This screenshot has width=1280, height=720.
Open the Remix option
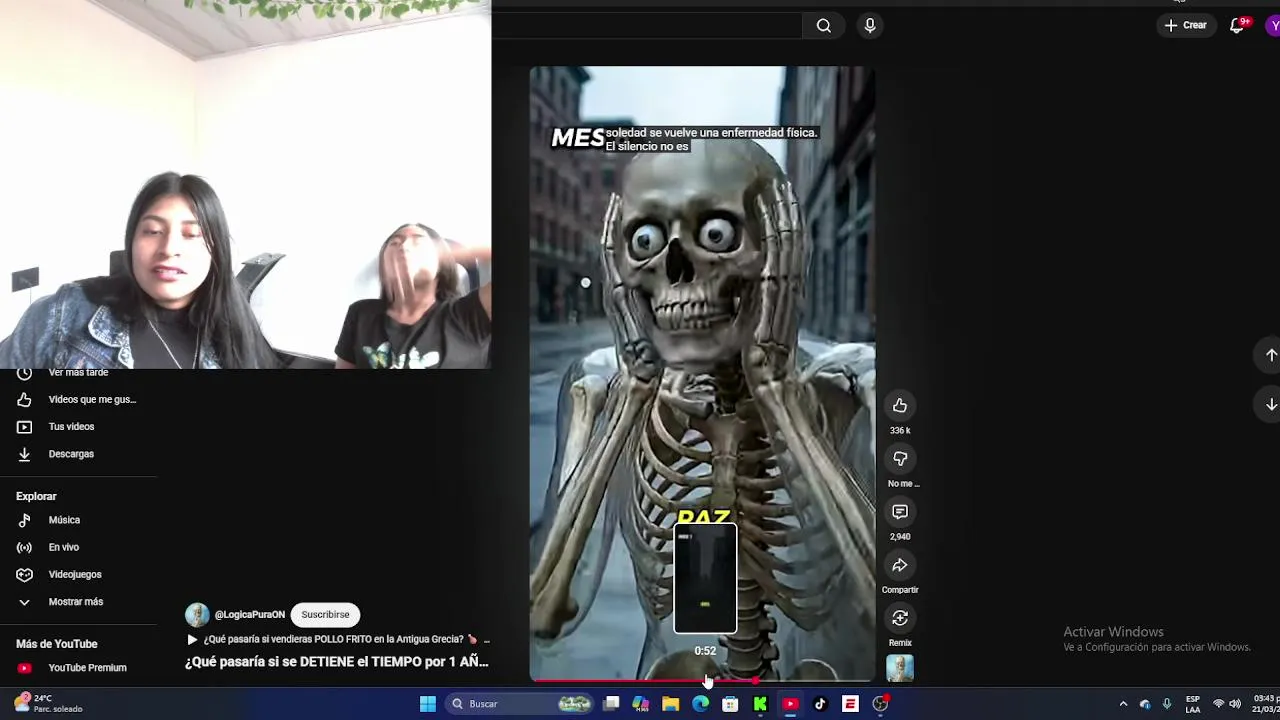coord(900,618)
